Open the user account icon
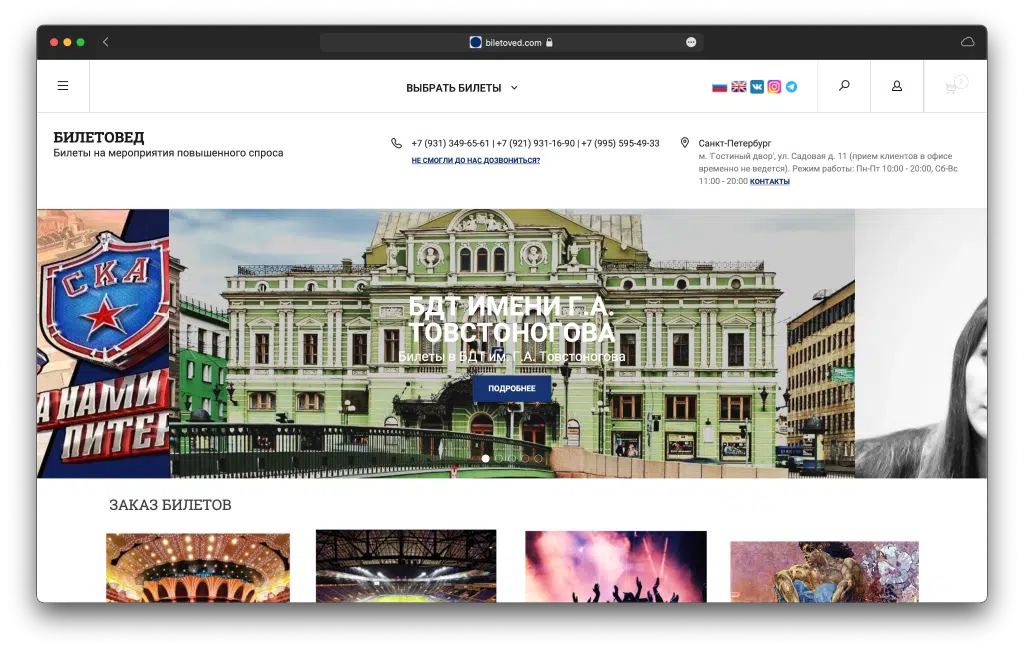1024x651 pixels. pos(897,86)
